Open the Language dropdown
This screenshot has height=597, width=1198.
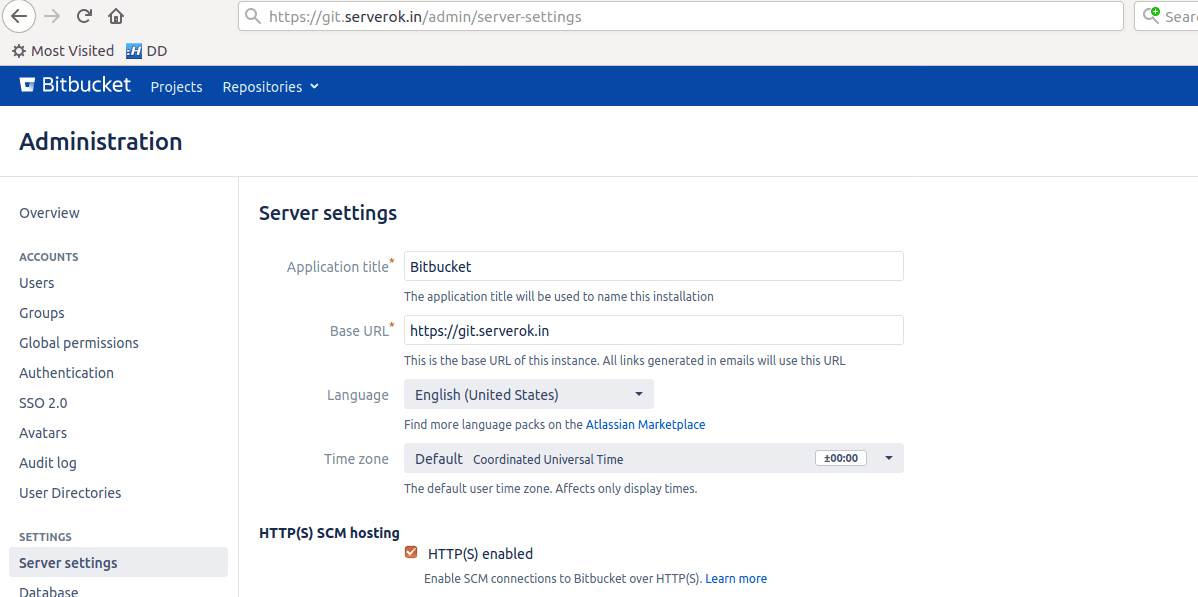coord(528,394)
